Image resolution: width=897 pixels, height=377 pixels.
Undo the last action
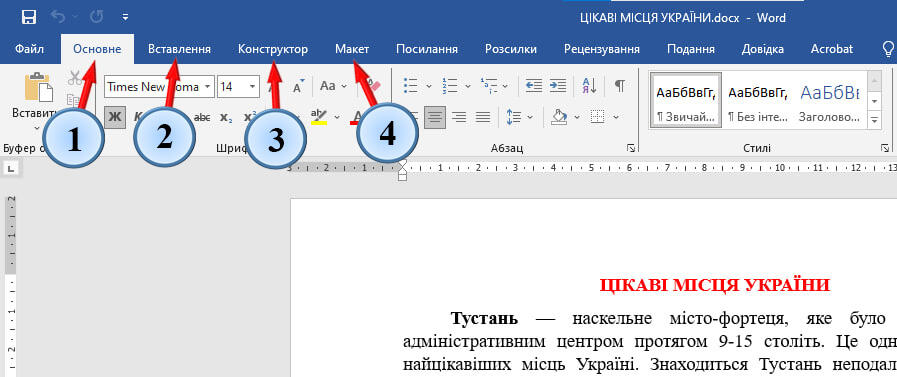pyautogui.click(x=58, y=18)
